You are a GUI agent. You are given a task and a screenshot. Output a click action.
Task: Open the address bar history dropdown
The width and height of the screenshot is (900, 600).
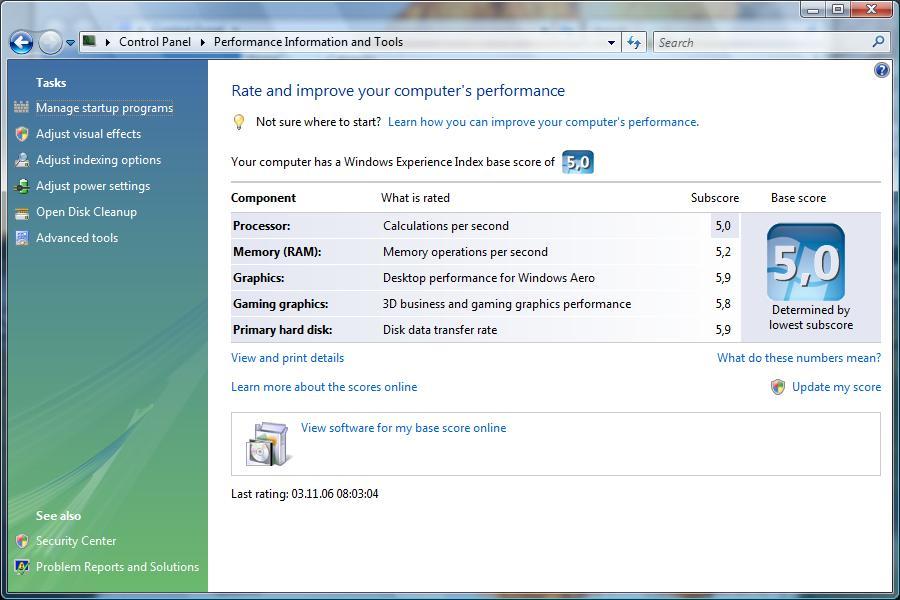point(611,42)
